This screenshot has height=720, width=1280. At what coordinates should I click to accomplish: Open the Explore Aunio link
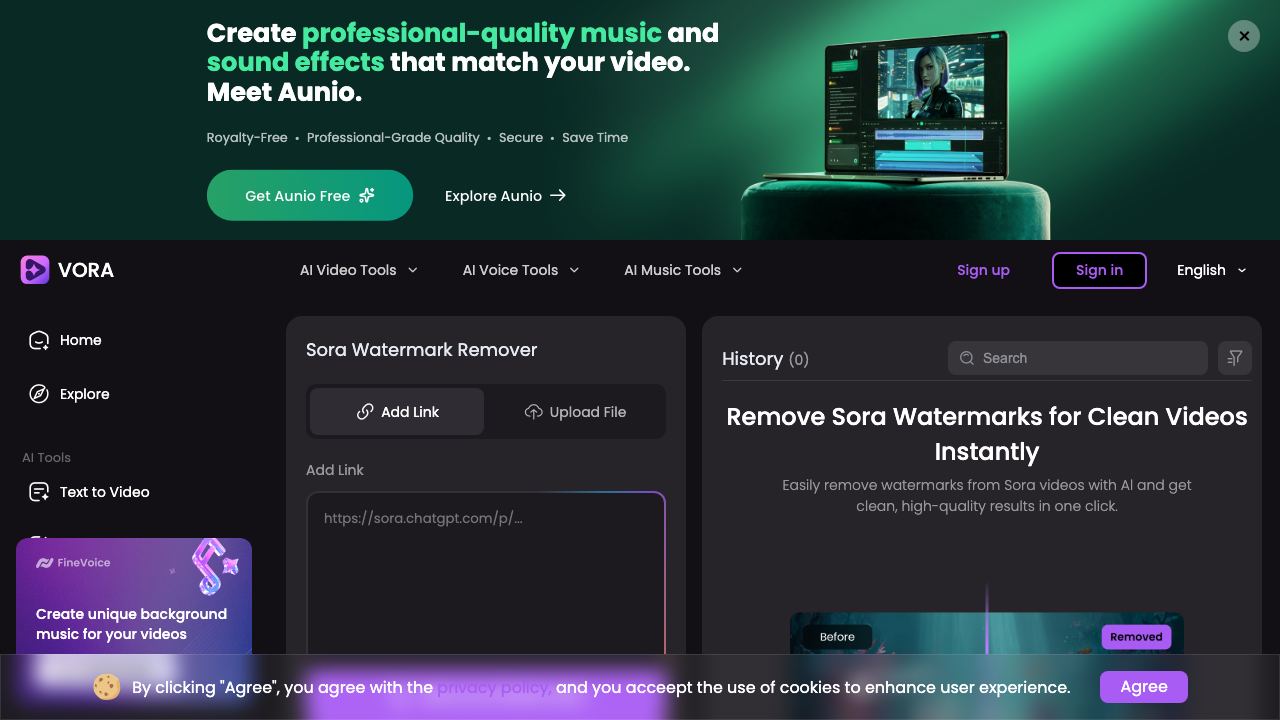pyautogui.click(x=506, y=196)
